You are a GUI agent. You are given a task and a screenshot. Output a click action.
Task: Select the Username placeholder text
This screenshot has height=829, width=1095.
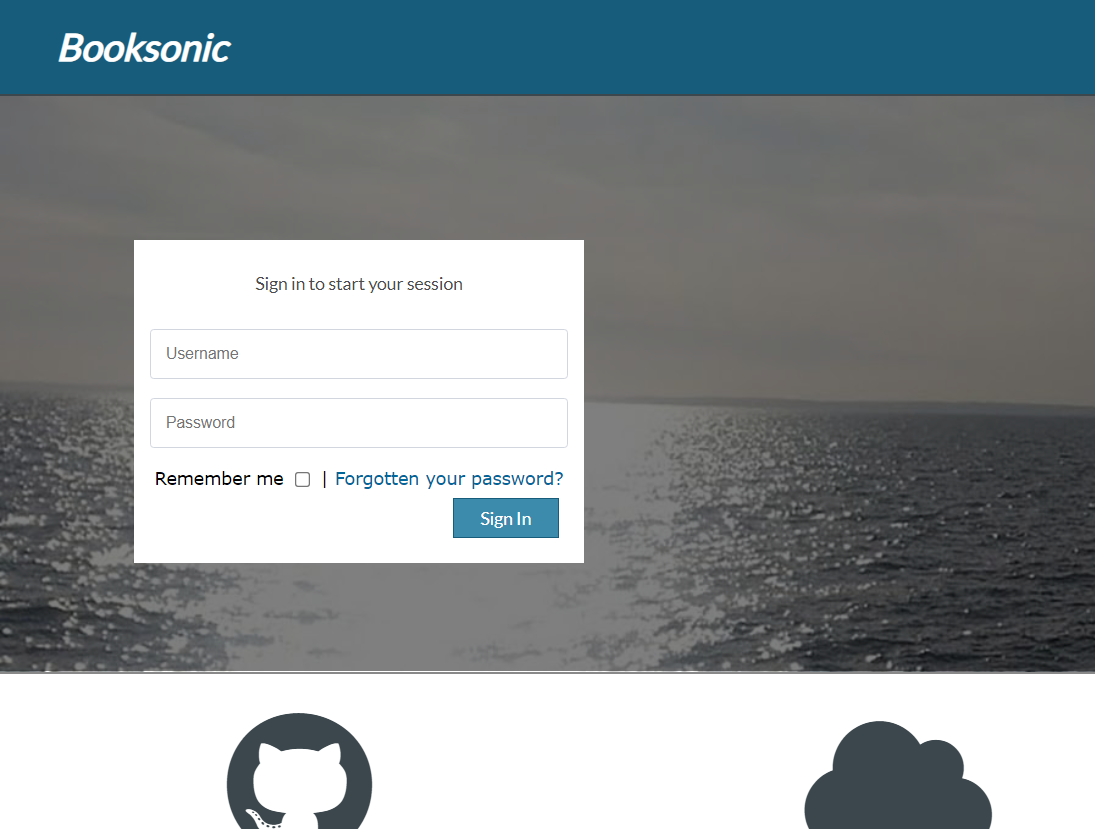coord(203,353)
